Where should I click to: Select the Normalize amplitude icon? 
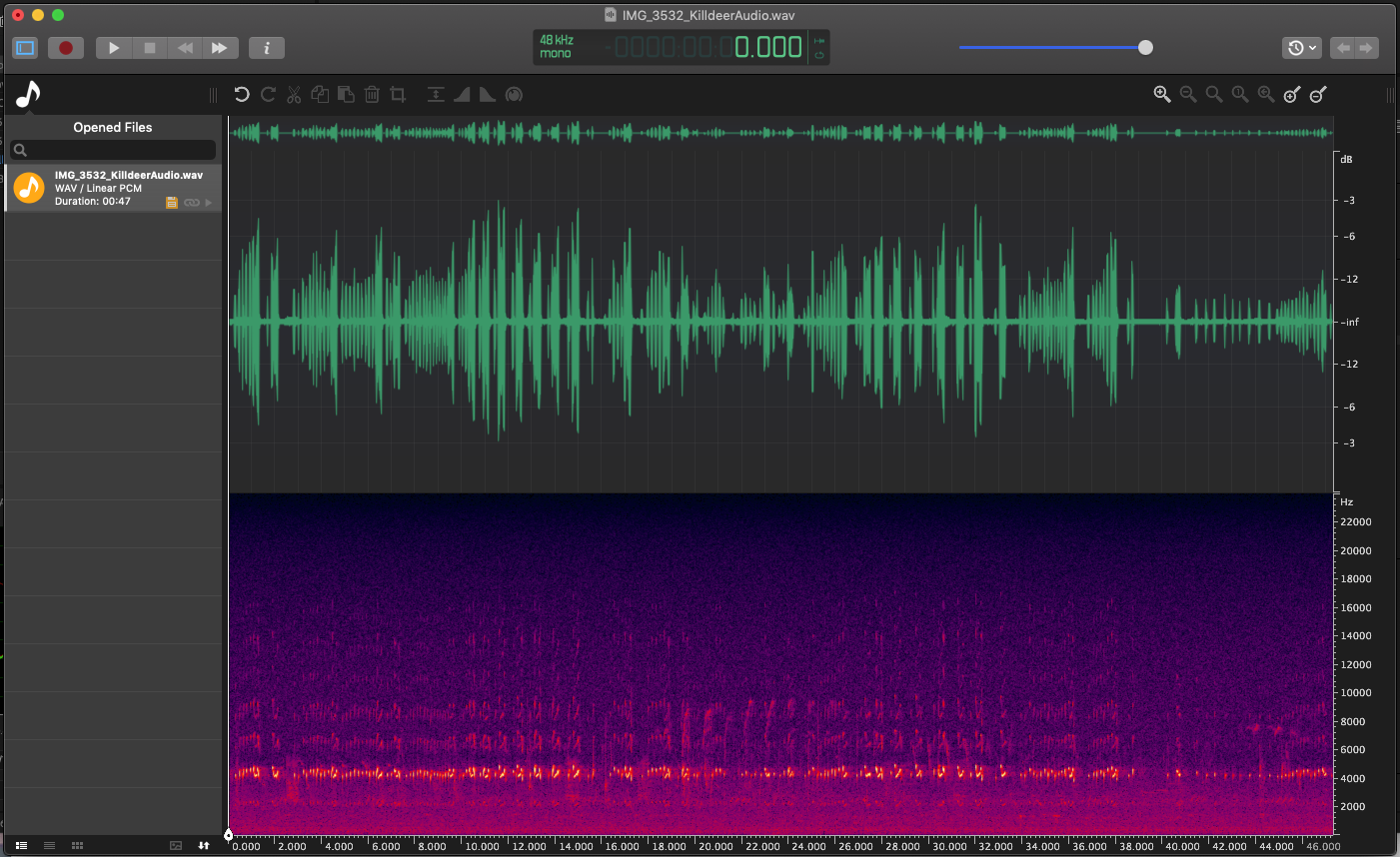[x=436, y=94]
